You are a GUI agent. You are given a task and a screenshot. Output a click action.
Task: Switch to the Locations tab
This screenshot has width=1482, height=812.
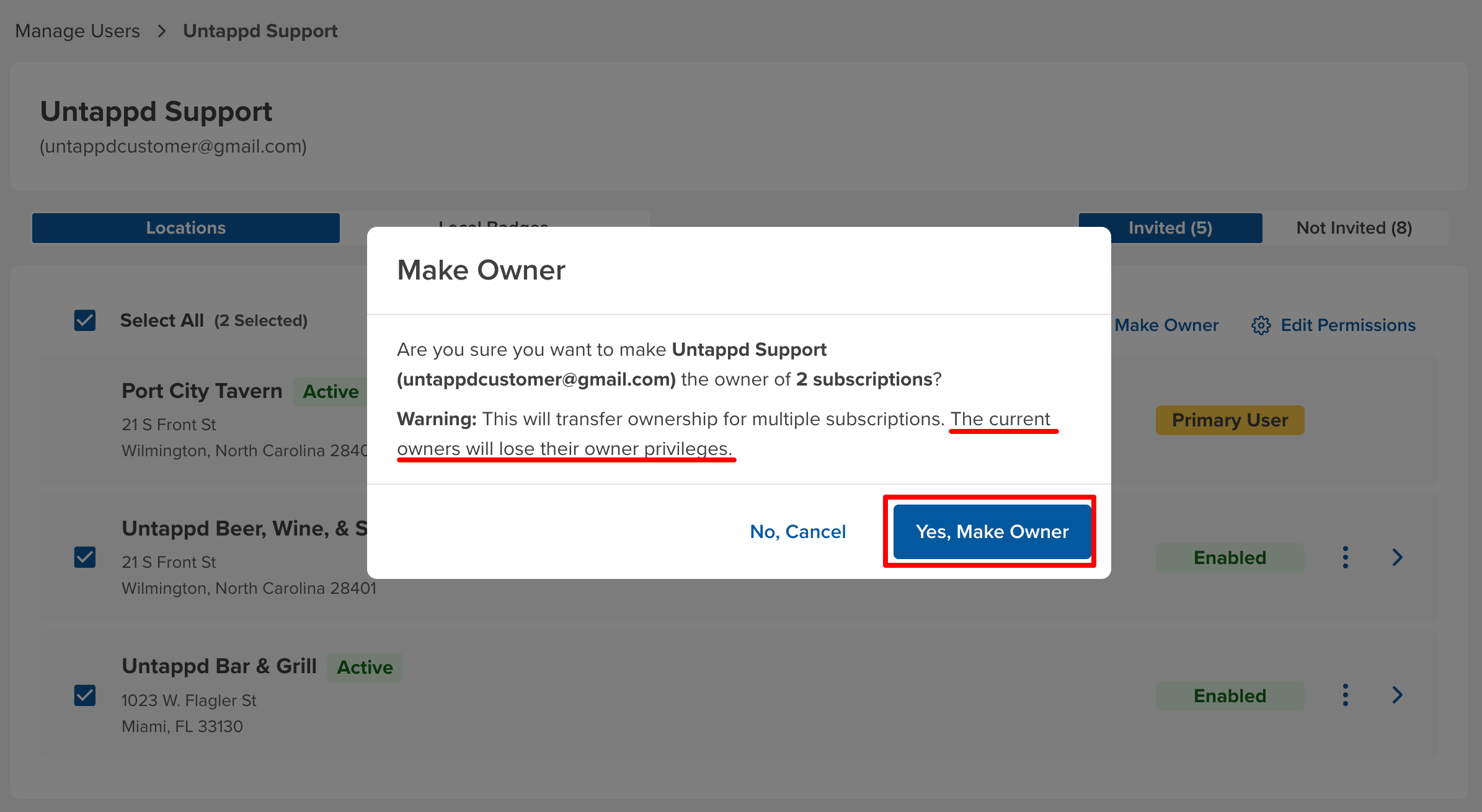185,228
